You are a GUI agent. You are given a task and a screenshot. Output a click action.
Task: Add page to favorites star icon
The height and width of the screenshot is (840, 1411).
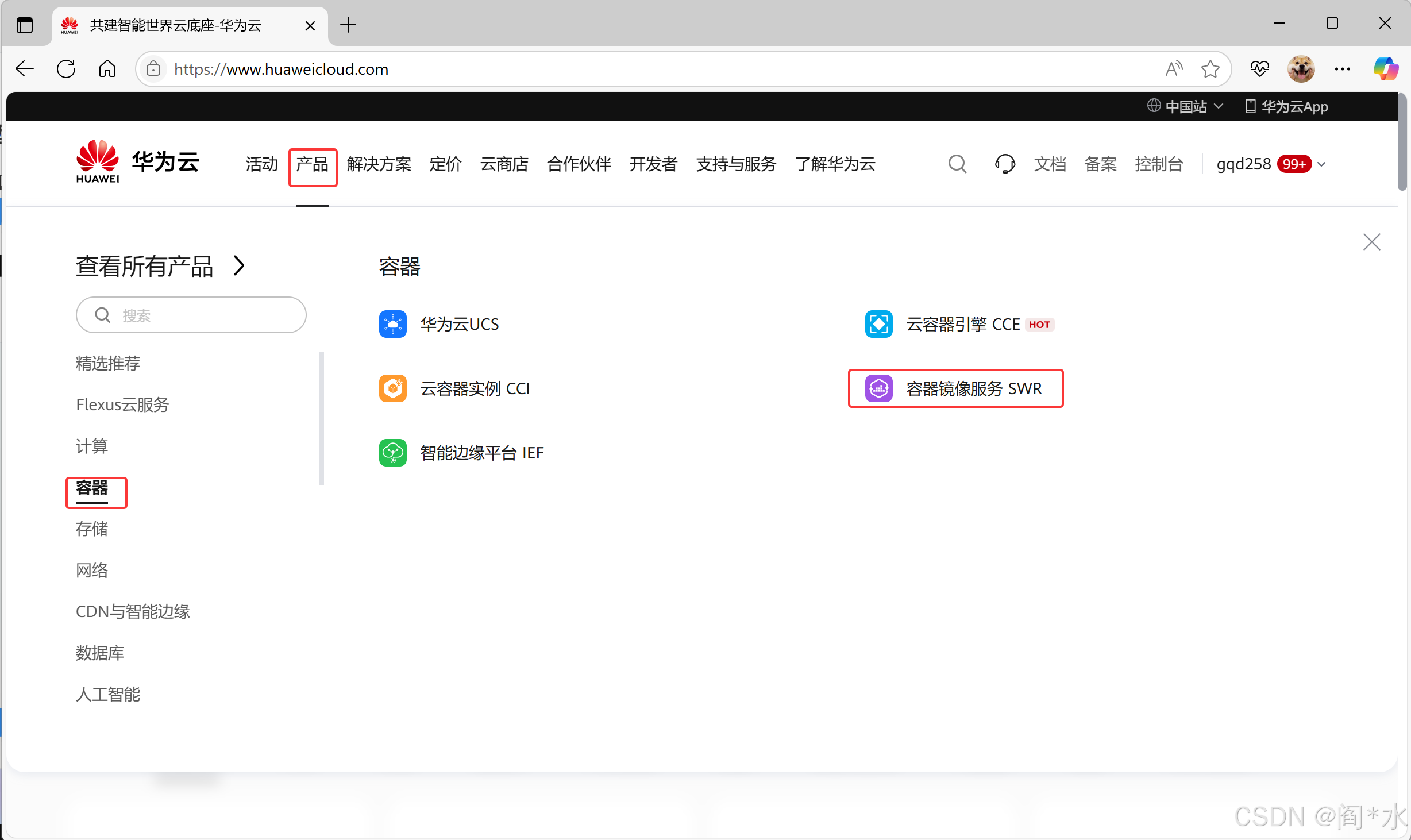(x=1210, y=69)
